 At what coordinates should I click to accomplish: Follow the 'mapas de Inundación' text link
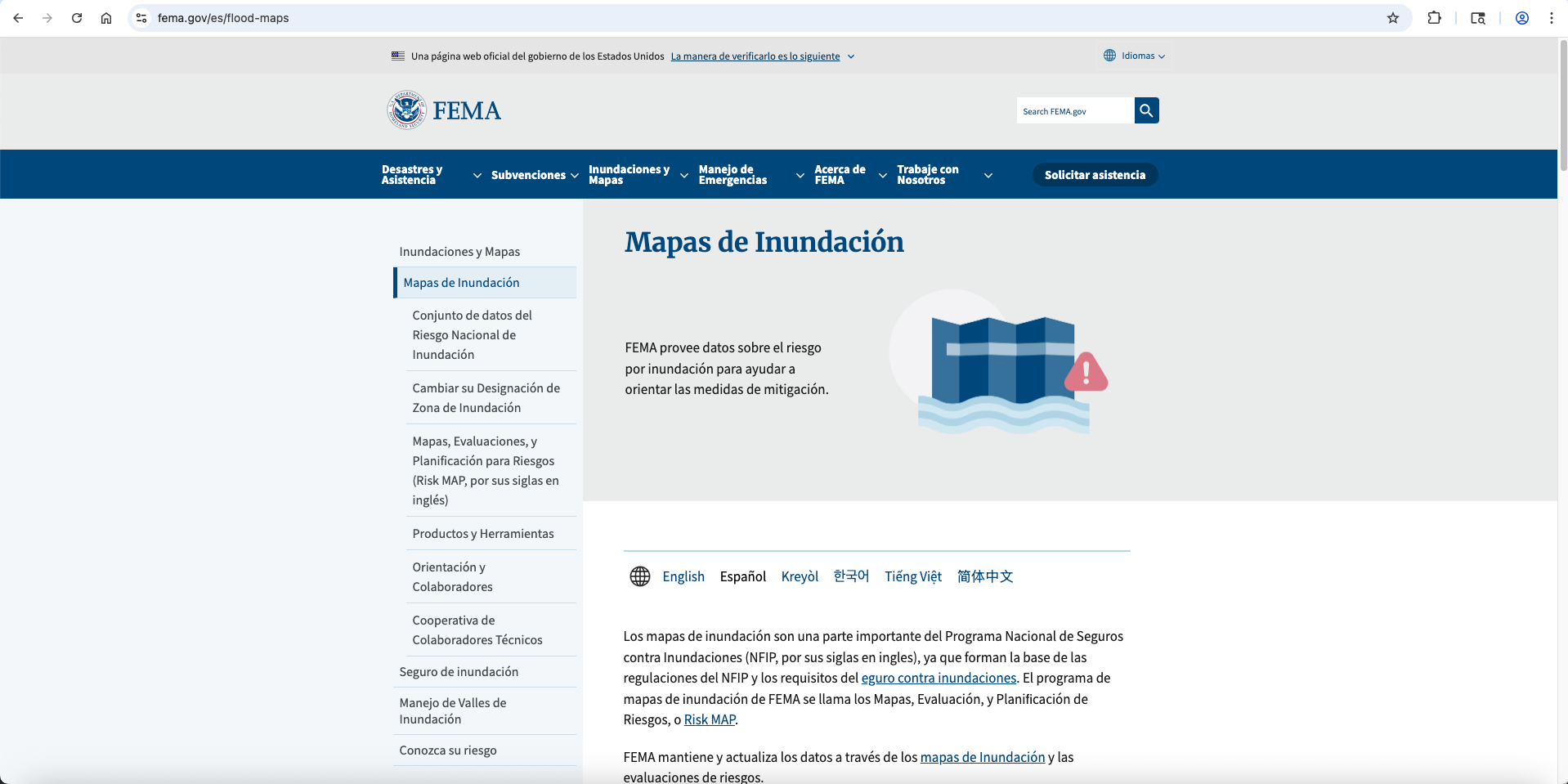tap(983, 757)
